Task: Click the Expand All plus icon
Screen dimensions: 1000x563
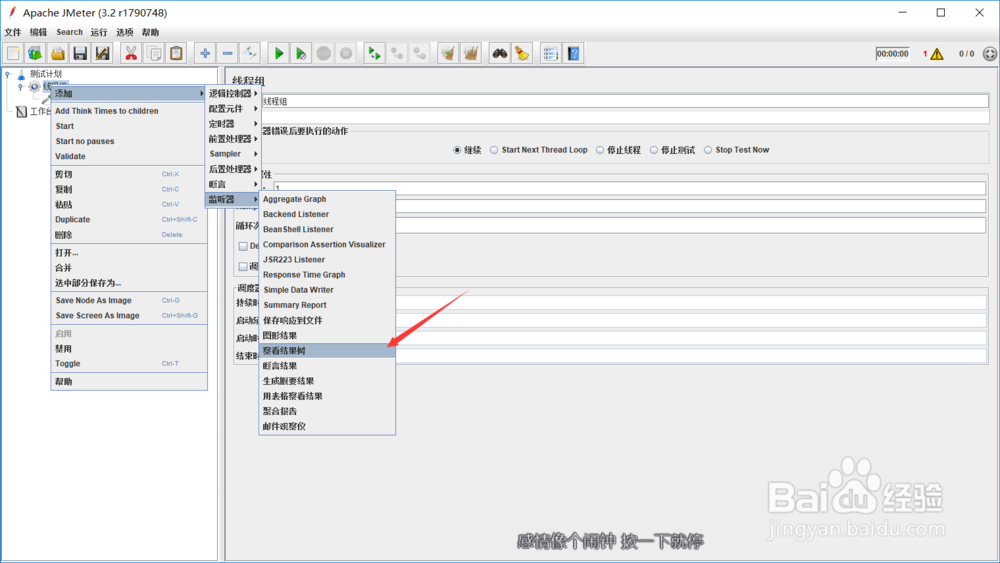Action: click(205, 54)
